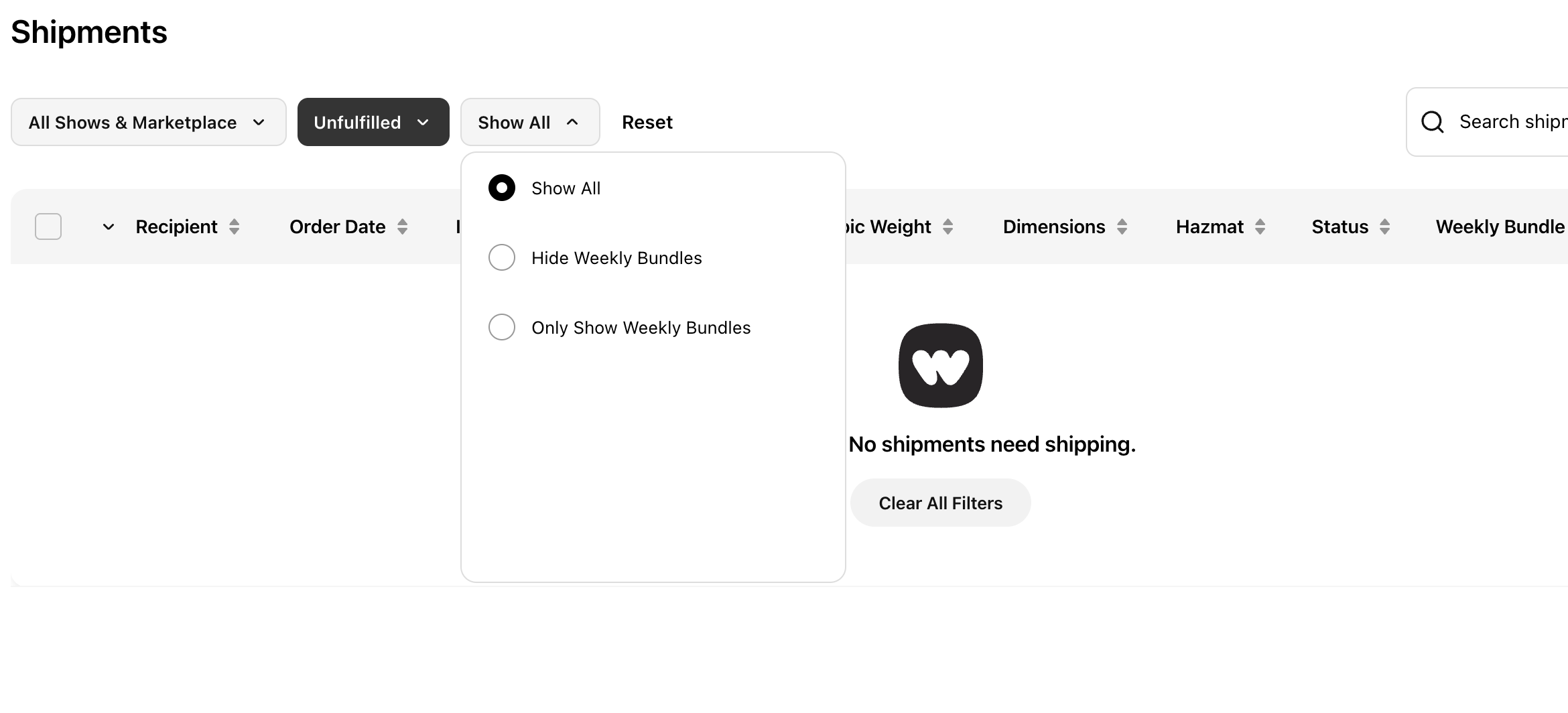Expand the chevron next to Recipient
The height and width of the screenshot is (713, 1568).
coord(109,226)
